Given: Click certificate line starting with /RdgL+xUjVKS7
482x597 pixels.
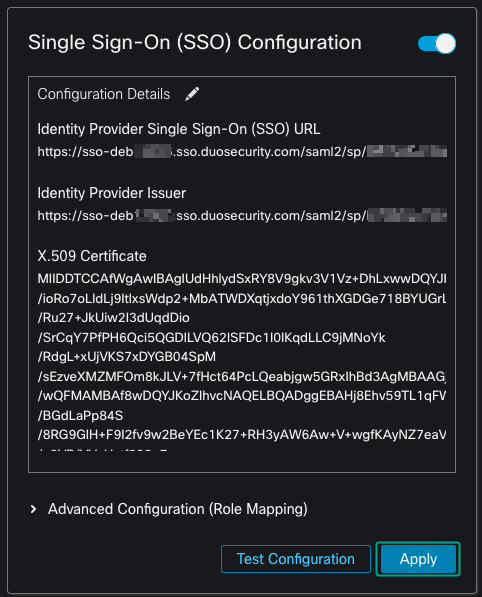Looking at the screenshot, I should (126, 357).
